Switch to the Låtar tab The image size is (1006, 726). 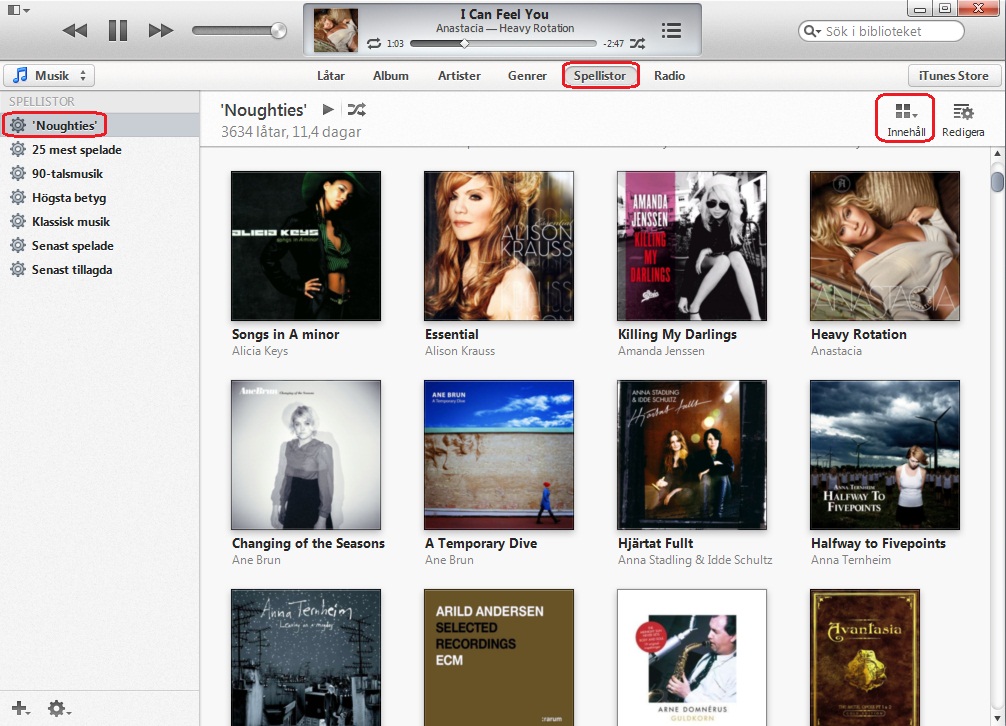[x=330, y=76]
